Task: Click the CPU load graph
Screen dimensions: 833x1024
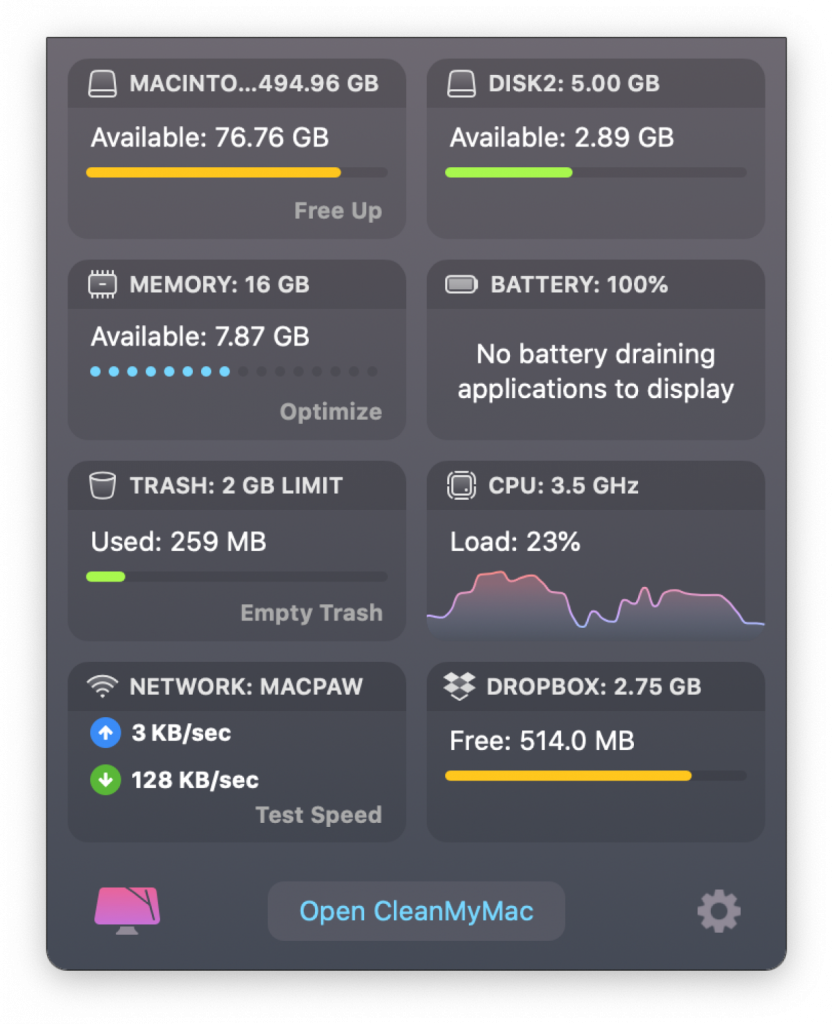Action: click(595, 602)
